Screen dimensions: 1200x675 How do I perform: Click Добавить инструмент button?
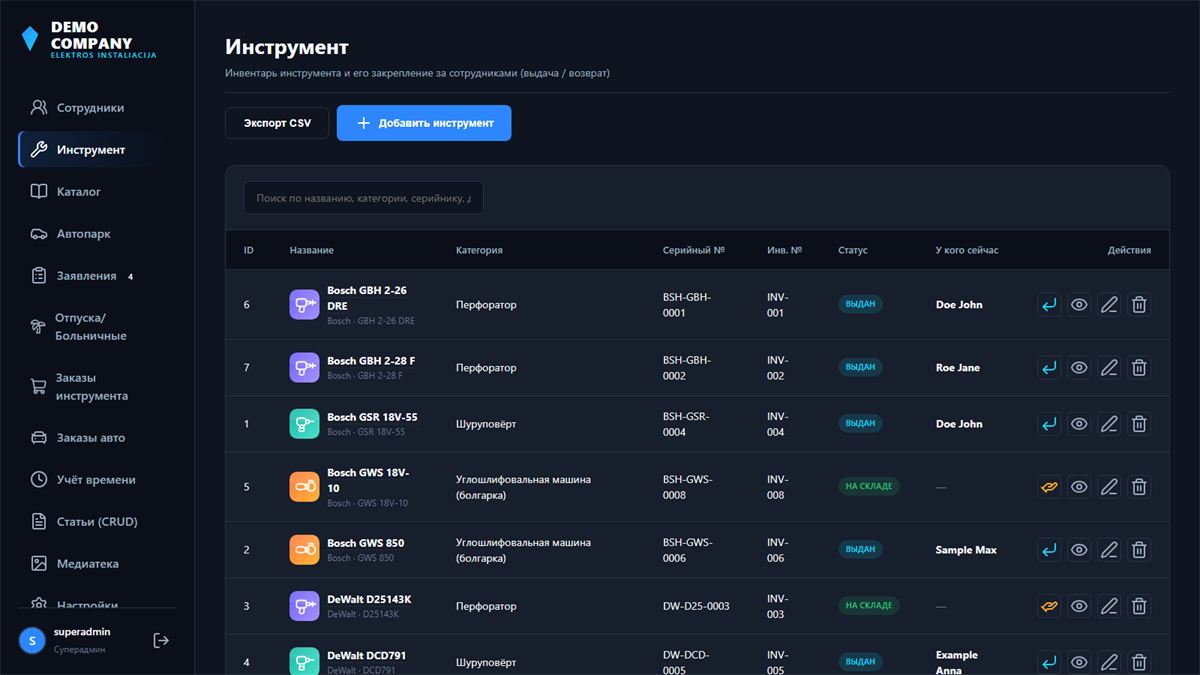tap(424, 123)
